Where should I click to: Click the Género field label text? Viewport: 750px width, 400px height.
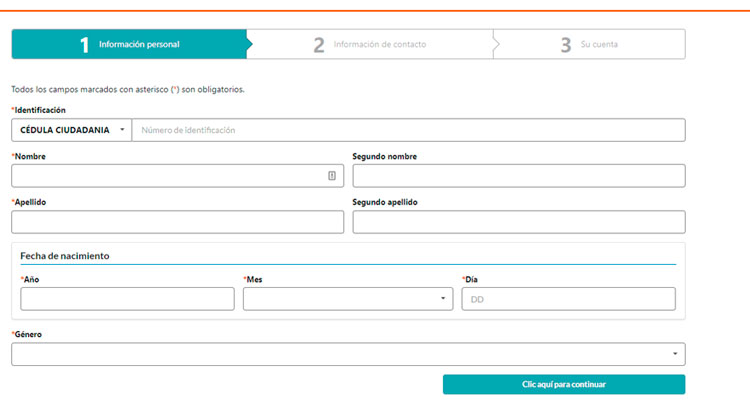28,334
